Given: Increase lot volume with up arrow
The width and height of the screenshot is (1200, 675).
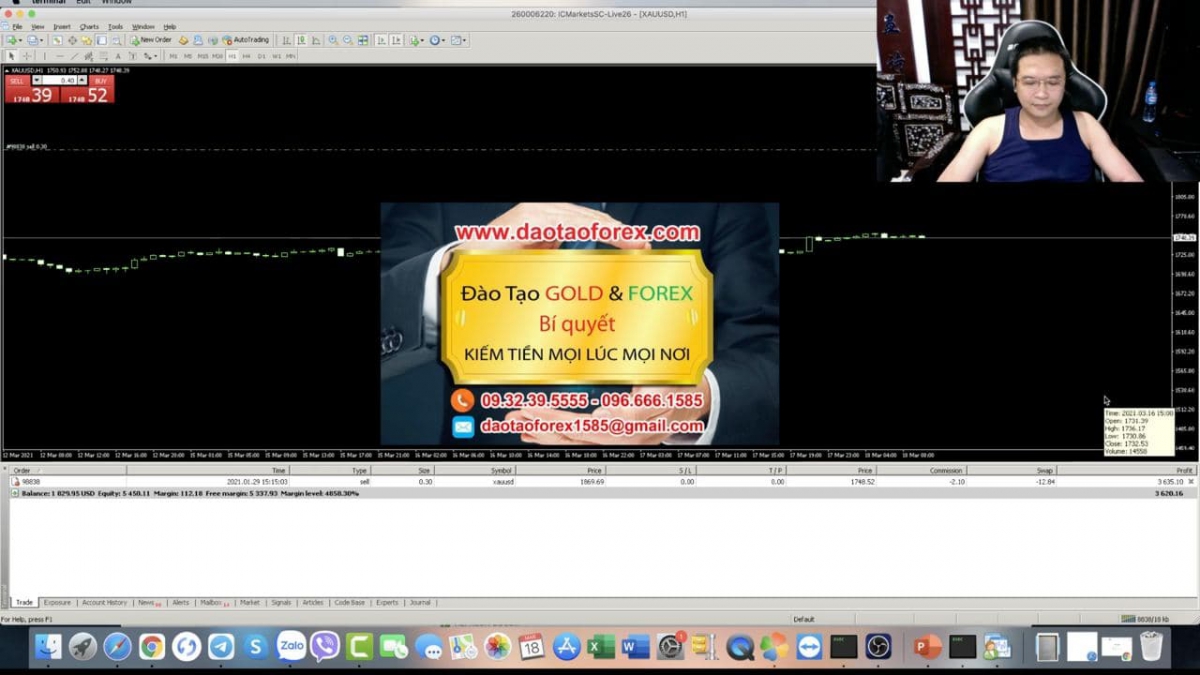Looking at the screenshot, I should pos(82,80).
